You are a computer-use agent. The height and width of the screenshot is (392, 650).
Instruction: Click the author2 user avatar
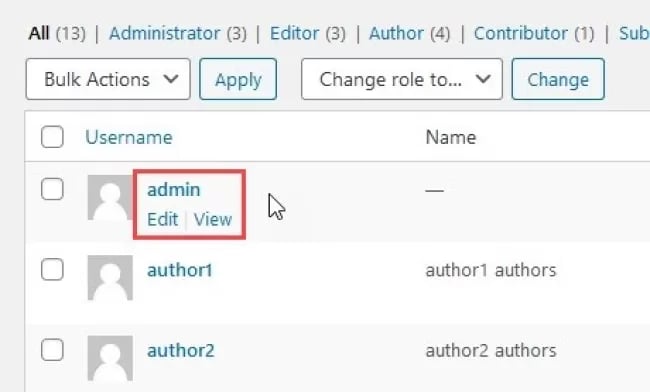click(110, 358)
